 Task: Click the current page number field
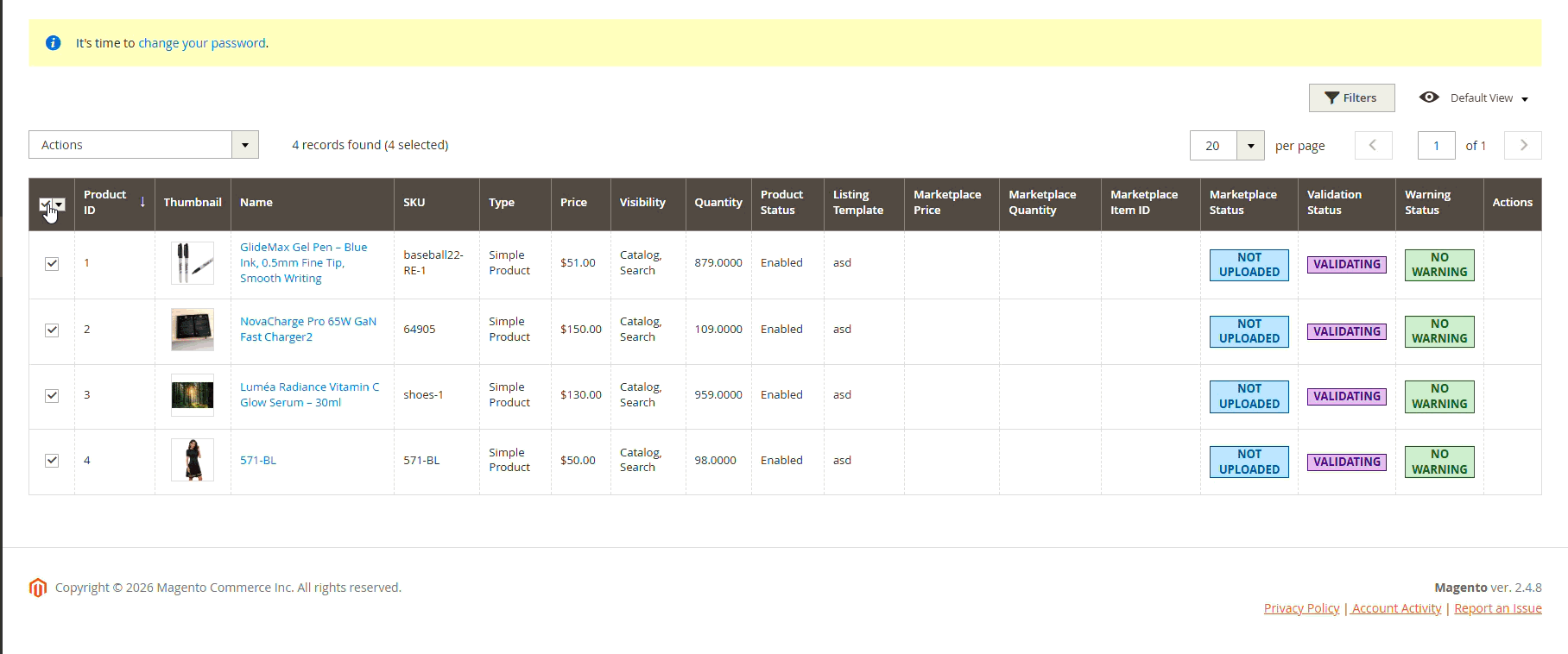1436,146
